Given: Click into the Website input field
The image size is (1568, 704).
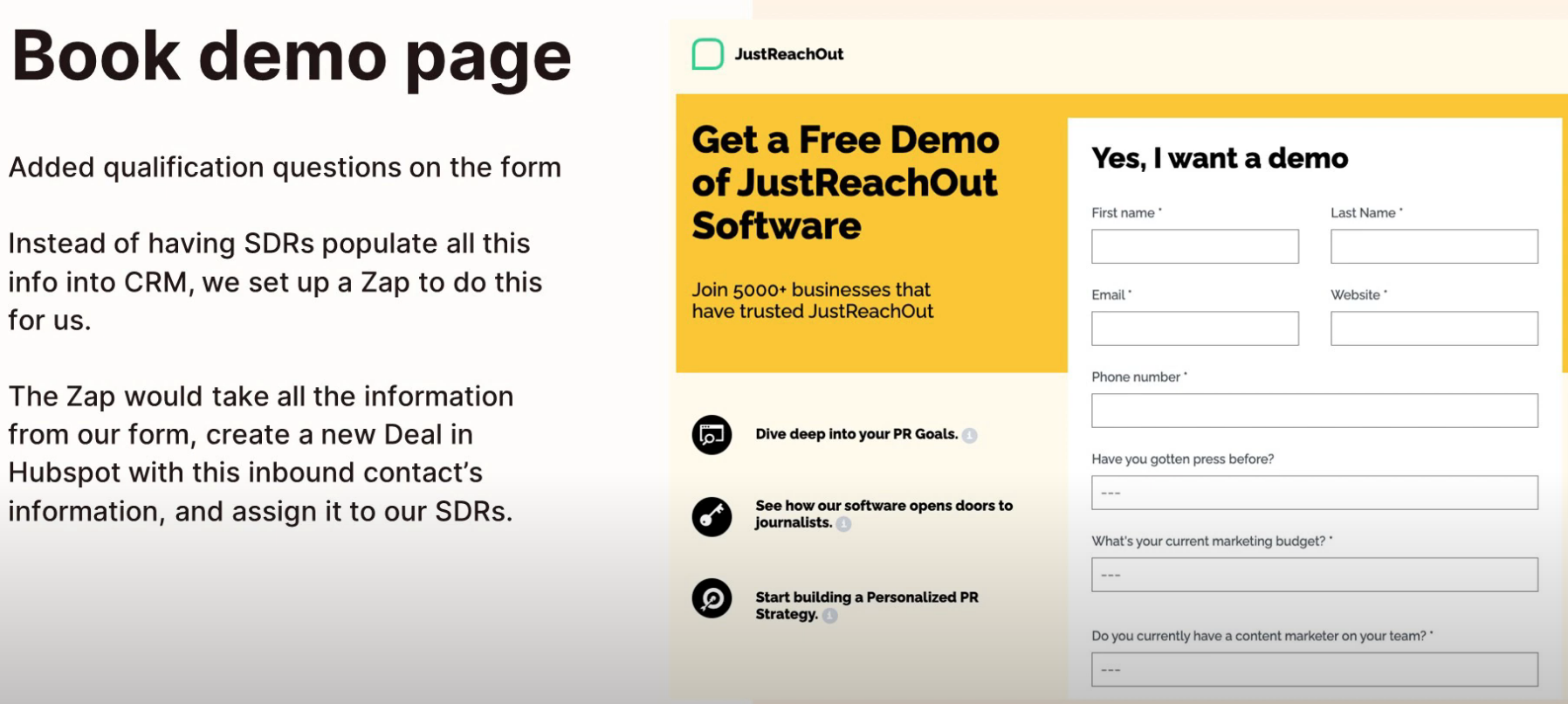Looking at the screenshot, I should 1434,328.
